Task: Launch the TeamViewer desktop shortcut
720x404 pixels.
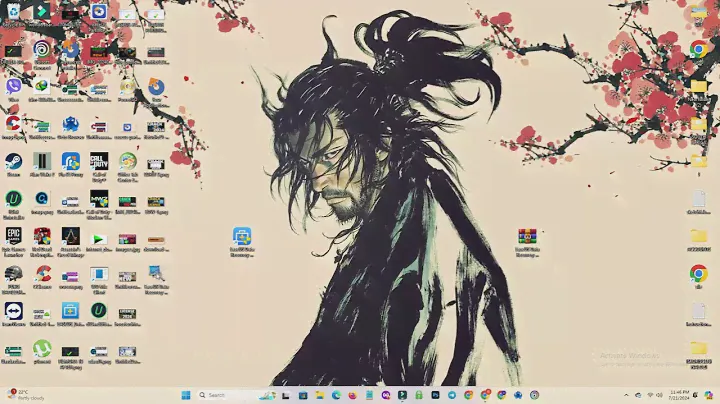Action: point(14,311)
